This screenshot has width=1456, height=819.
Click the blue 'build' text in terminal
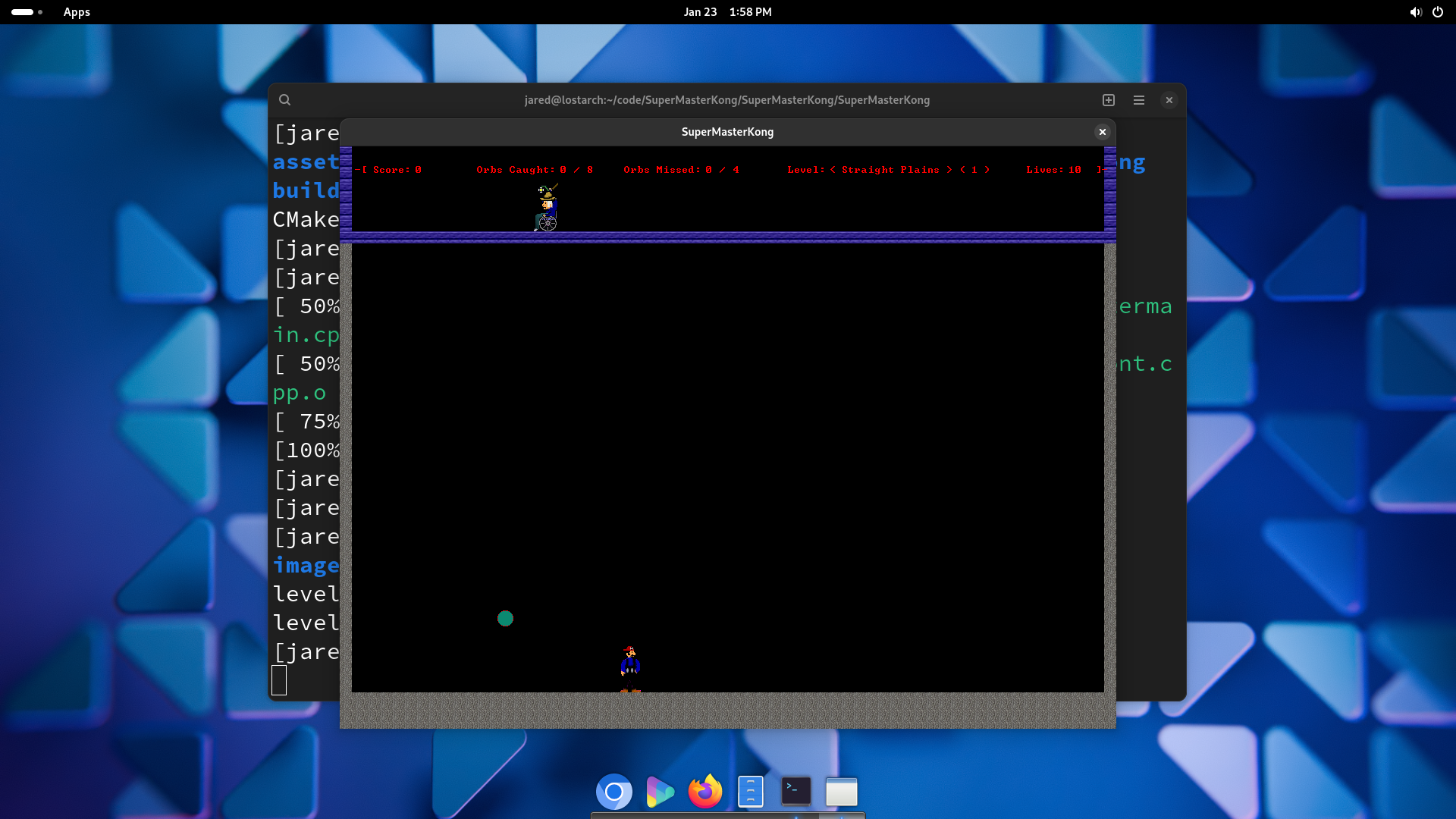pos(306,191)
